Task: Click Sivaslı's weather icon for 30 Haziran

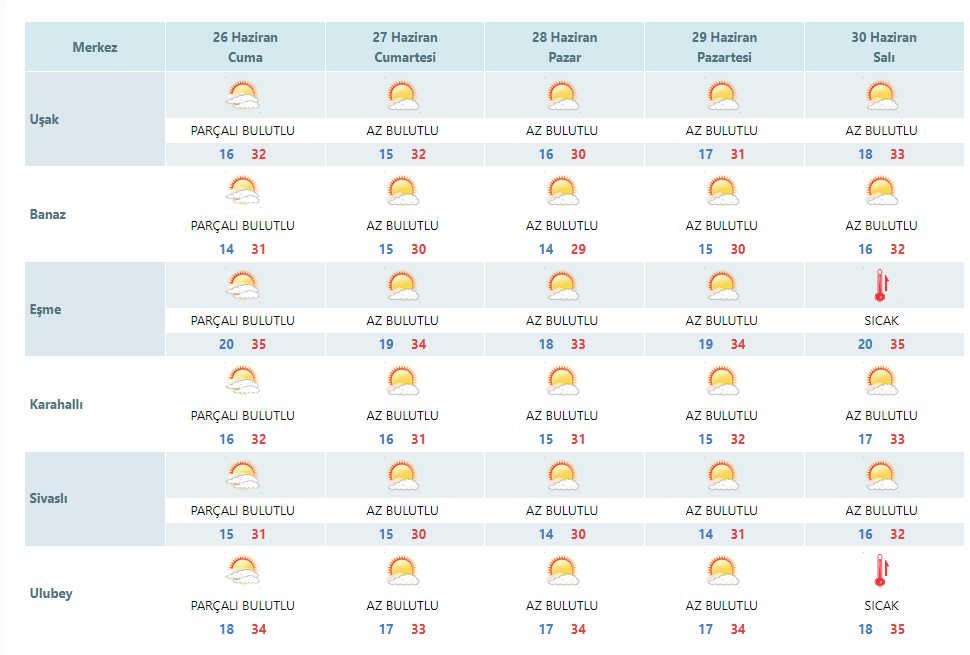Action: click(882, 476)
